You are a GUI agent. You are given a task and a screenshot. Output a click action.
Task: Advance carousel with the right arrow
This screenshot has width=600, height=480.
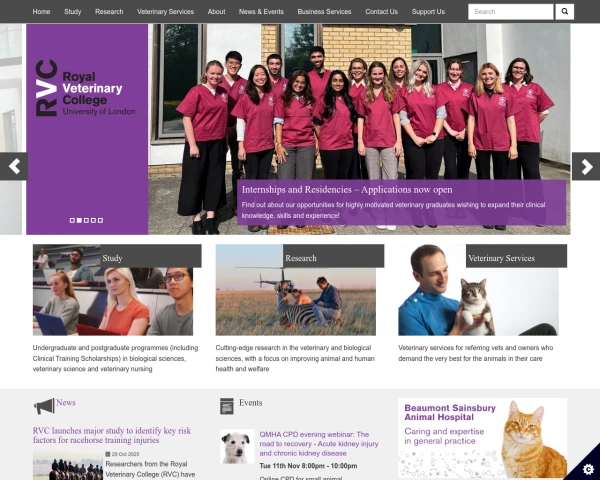(586, 166)
